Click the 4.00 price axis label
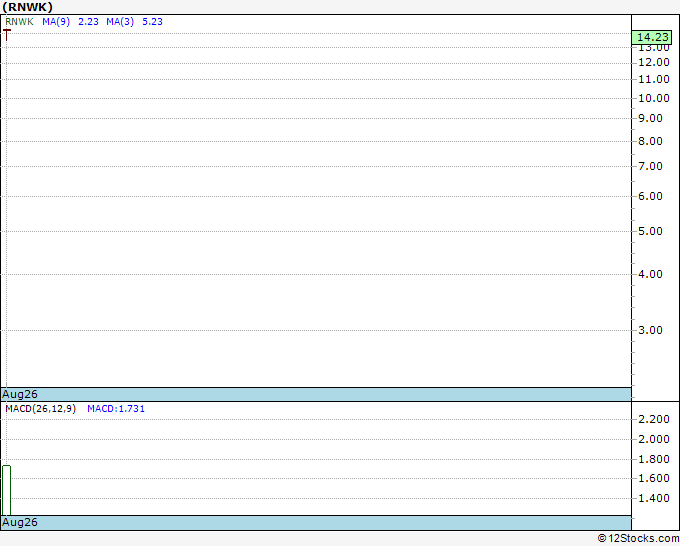 pyautogui.click(x=650, y=275)
